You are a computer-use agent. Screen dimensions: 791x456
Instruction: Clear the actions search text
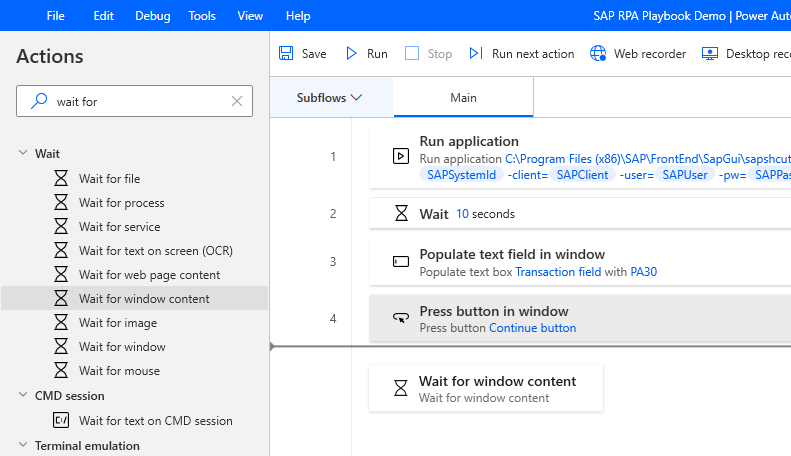237,101
